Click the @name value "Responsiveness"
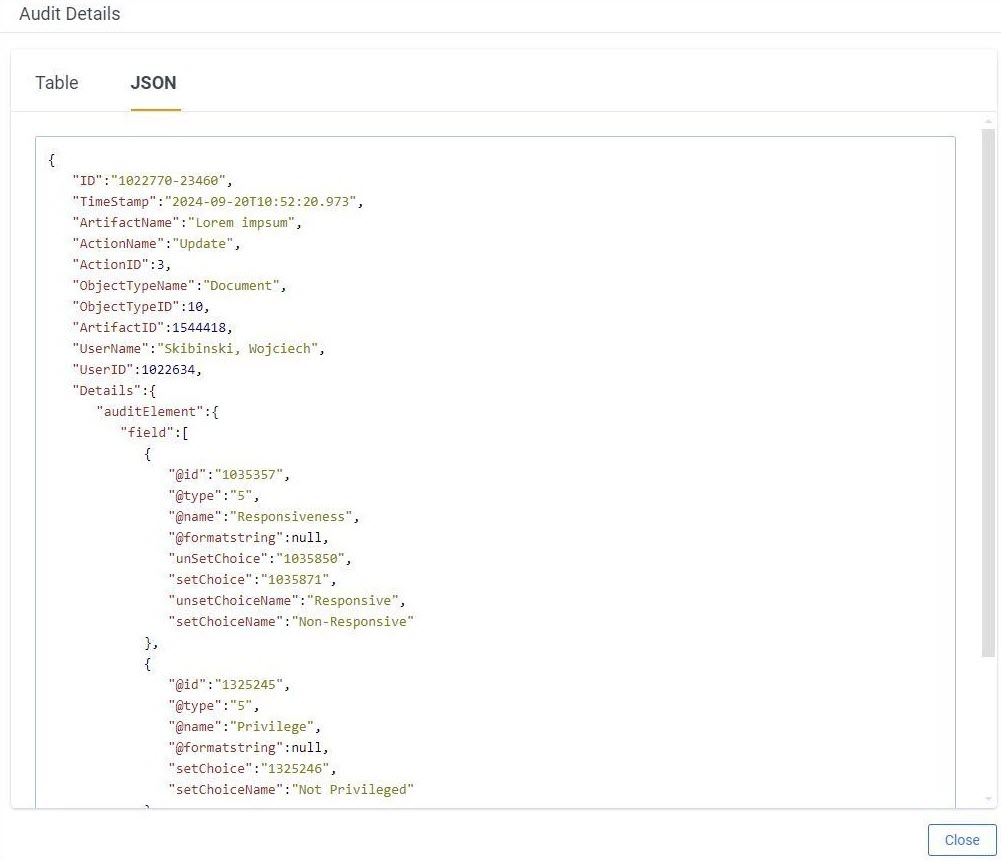 [291, 517]
